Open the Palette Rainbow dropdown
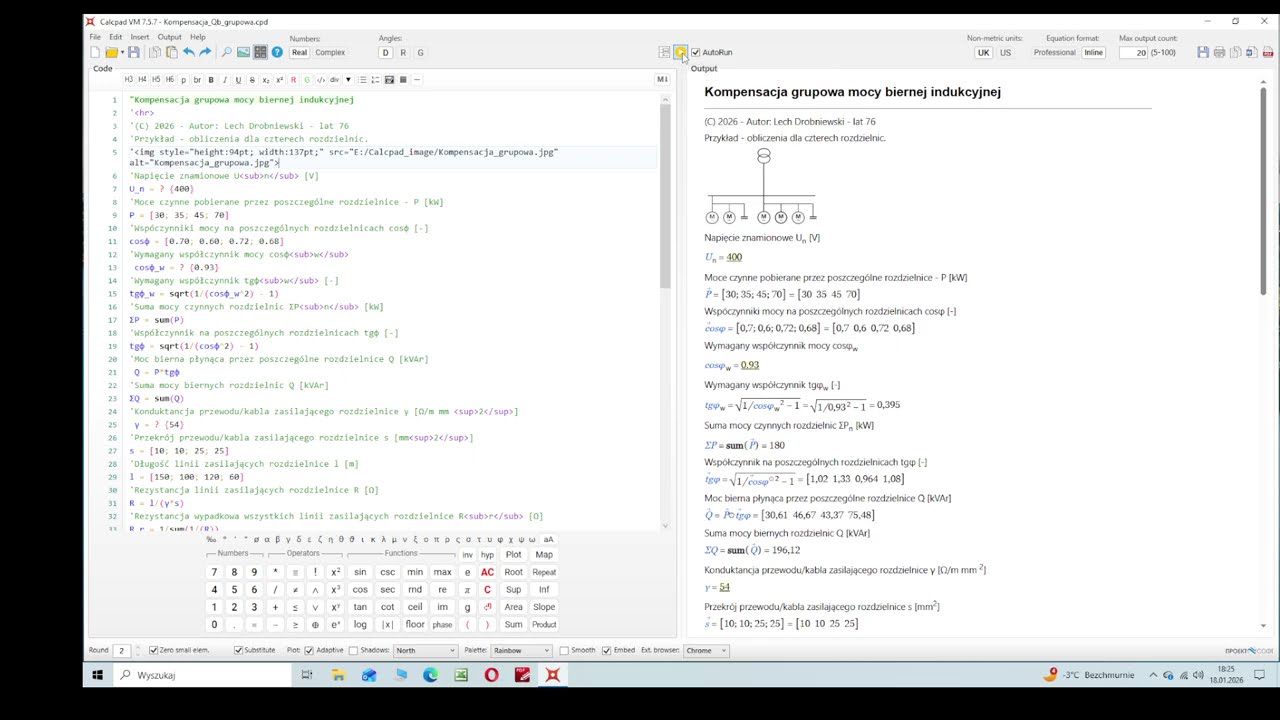This screenshot has height=720, width=1280. click(521, 650)
